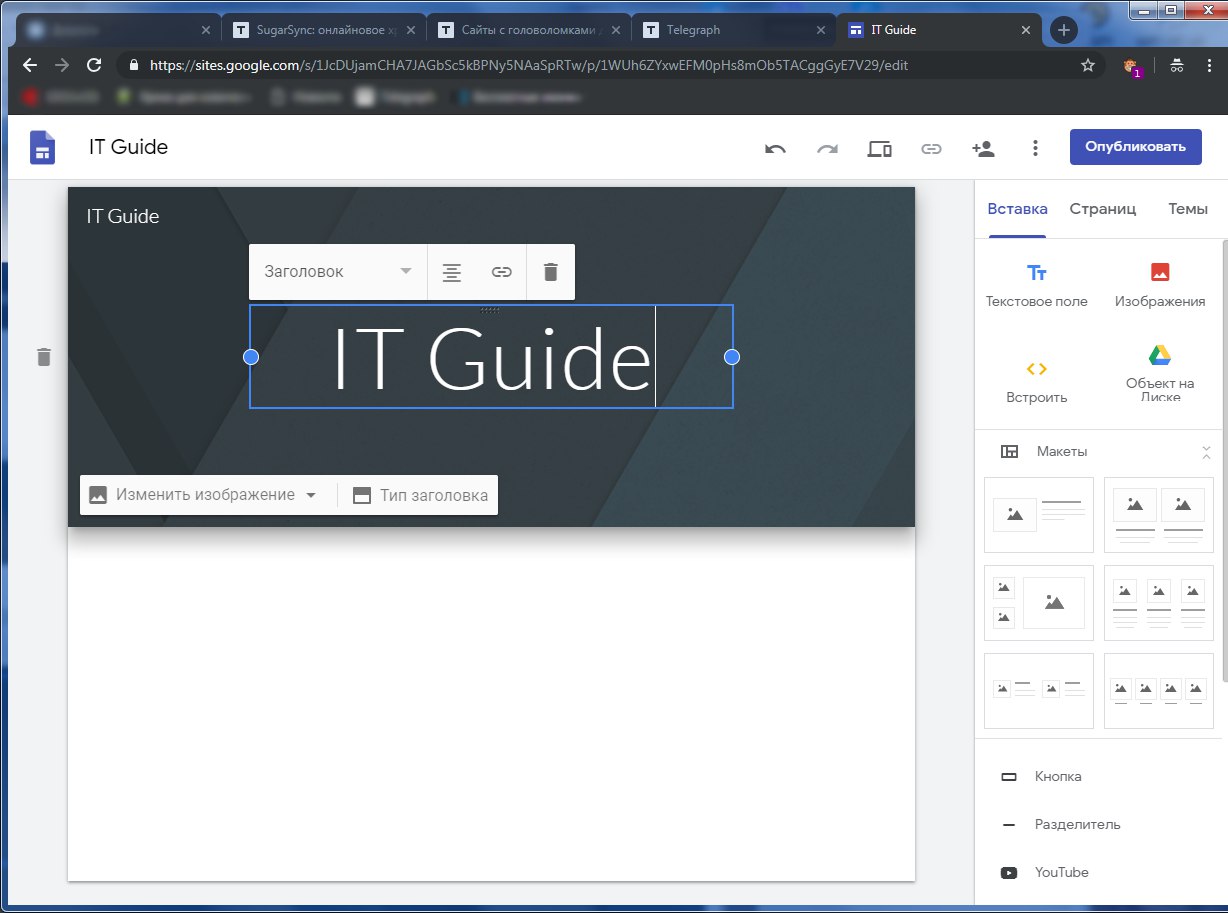
Task: Click the Google Sites logo icon
Action: point(42,148)
